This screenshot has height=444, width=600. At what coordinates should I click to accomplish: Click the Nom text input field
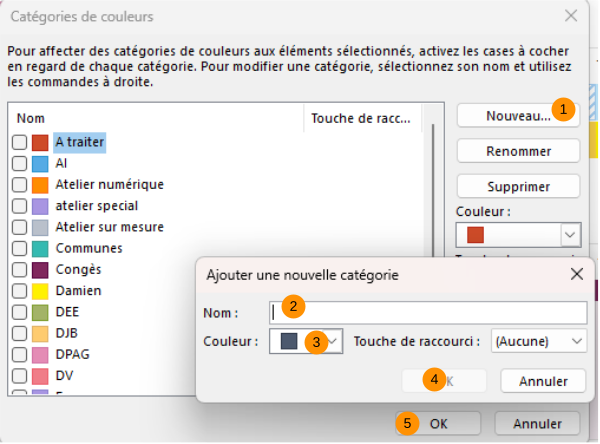click(x=428, y=312)
